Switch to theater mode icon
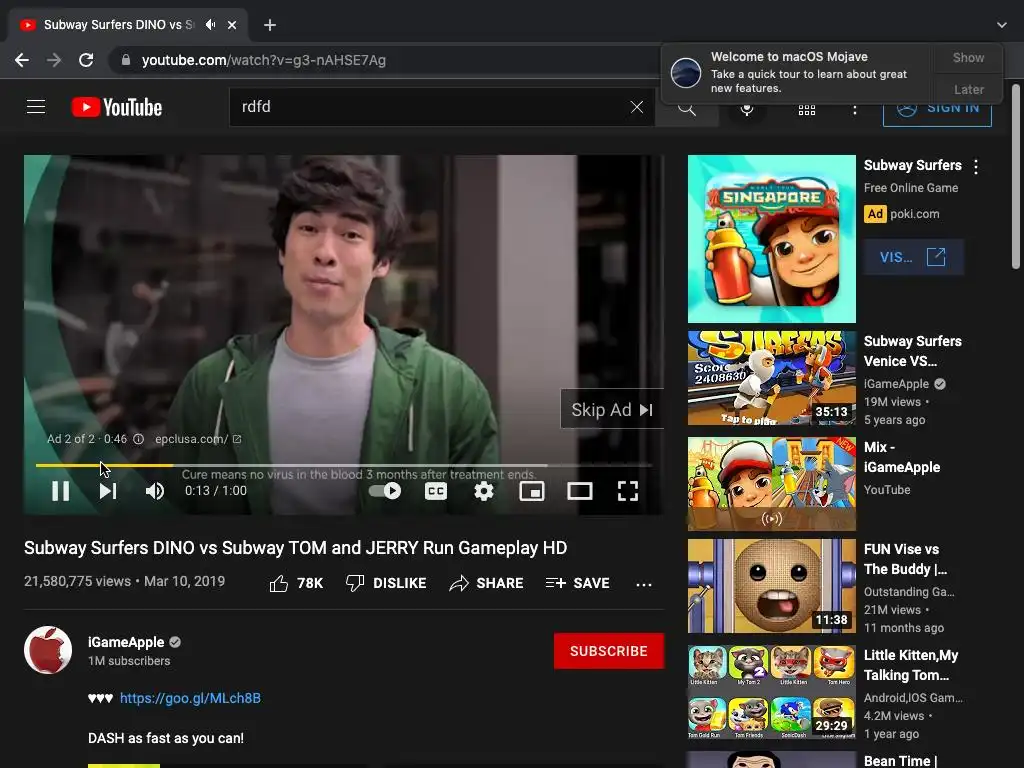 pos(579,491)
